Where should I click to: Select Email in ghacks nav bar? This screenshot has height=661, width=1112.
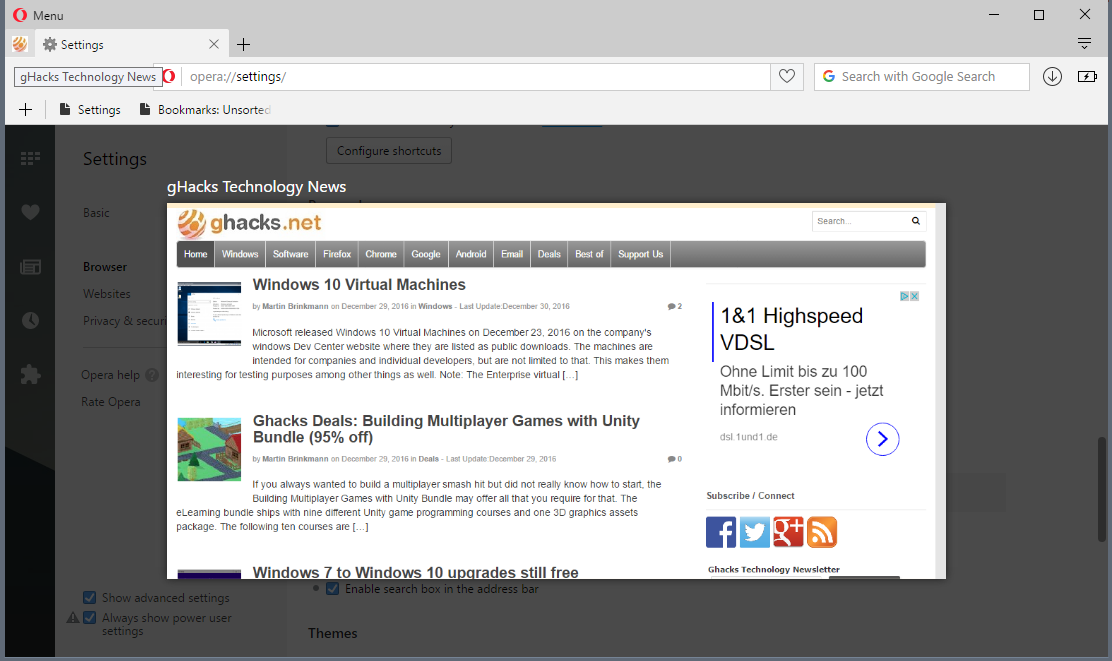pos(512,254)
